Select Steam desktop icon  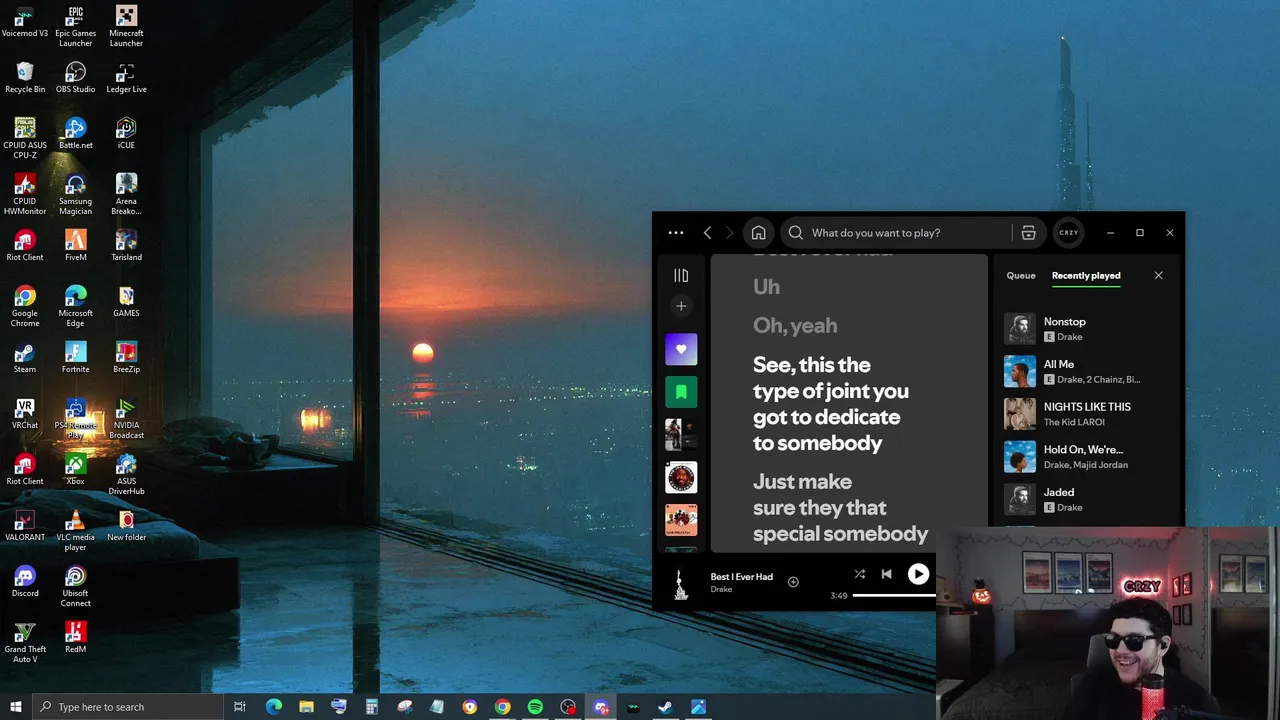click(x=25, y=358)
